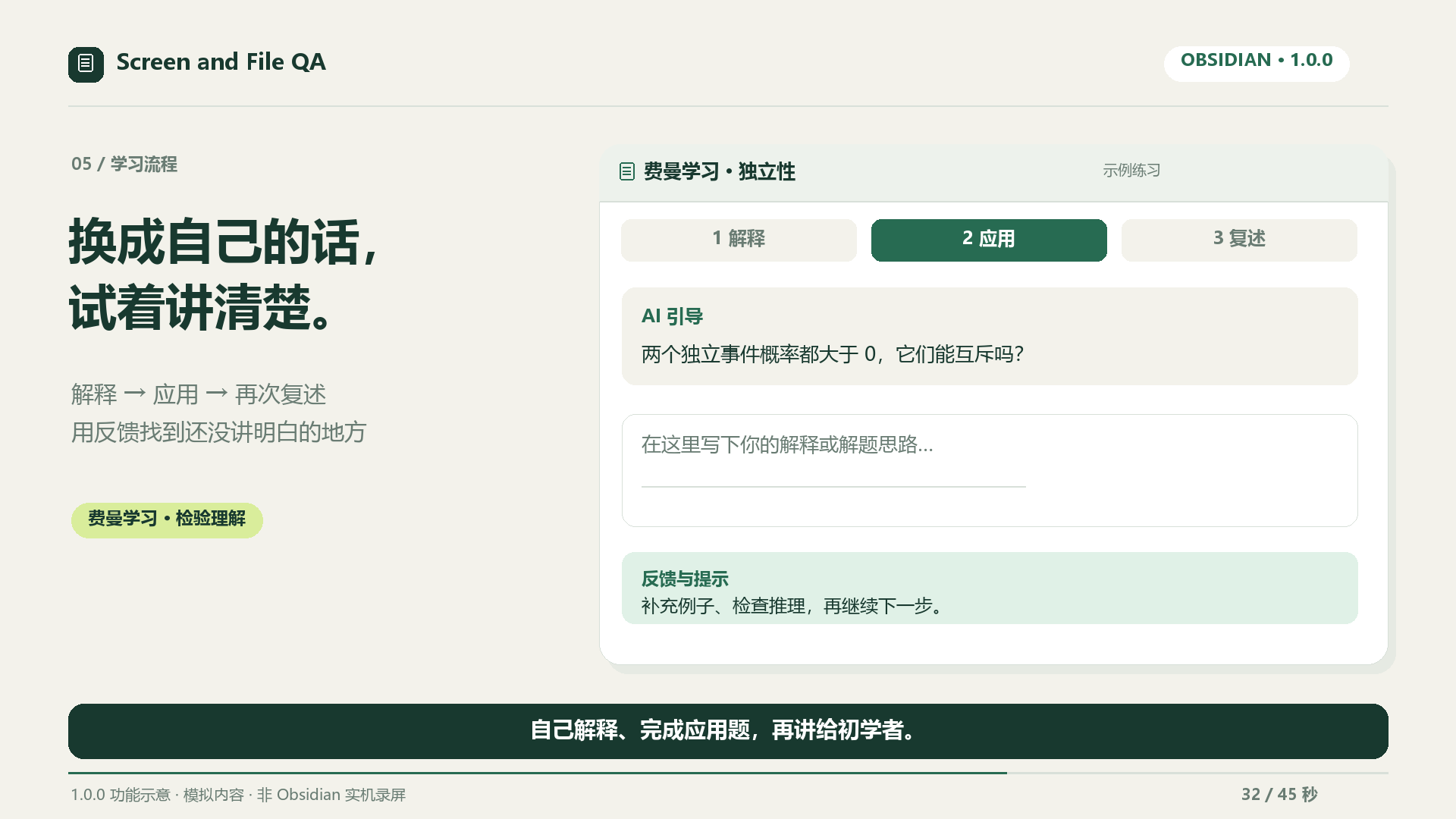
Task: Click the Screen and File QA logo icon
Action: pos(86,64)
